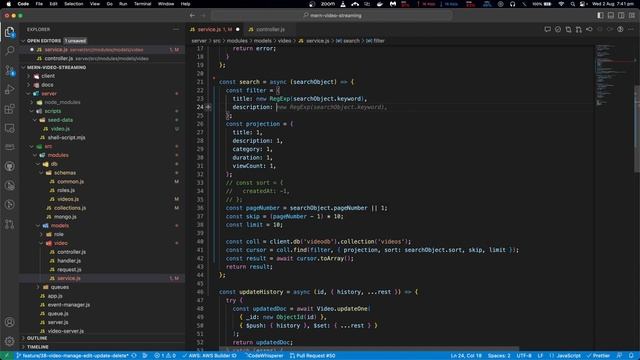The width and height of the screenshot is (640, 360).
Task: Click the Prettier status bar item
Action: (x=598, y=356)
